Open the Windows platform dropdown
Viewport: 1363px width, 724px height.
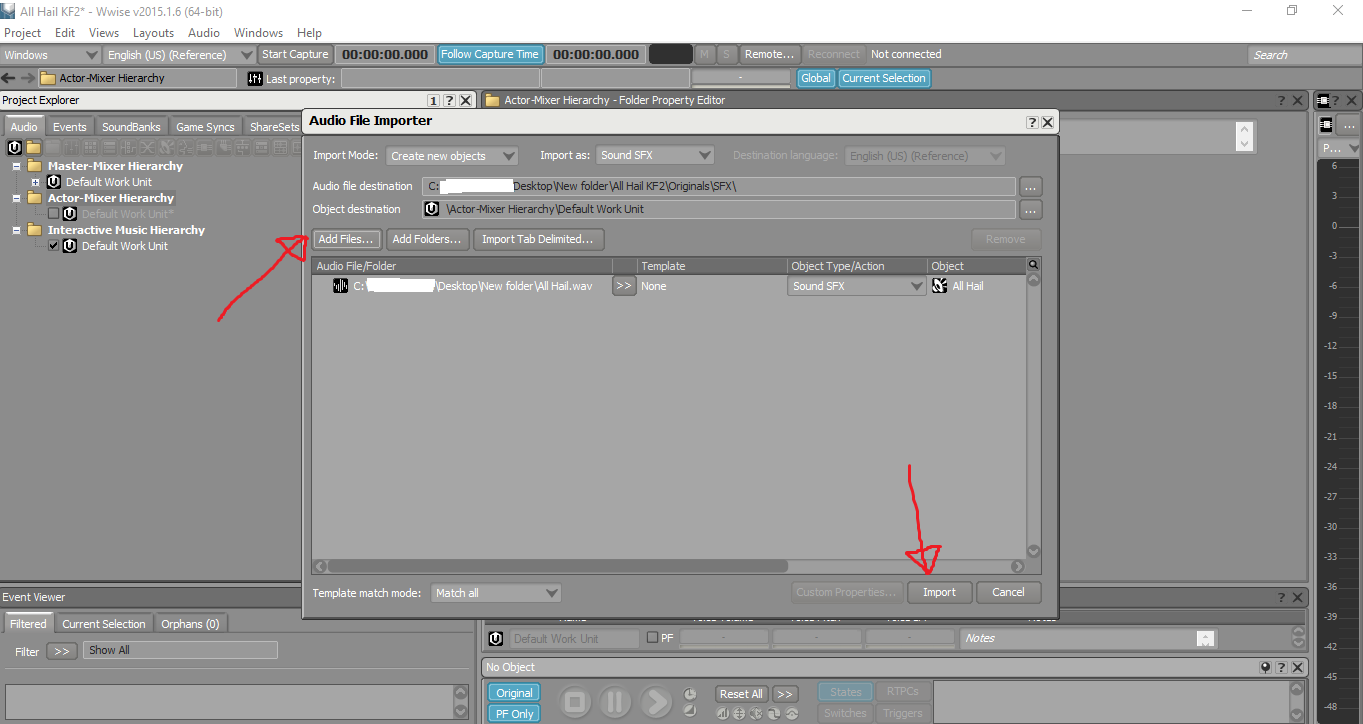(x=51, y=55)
